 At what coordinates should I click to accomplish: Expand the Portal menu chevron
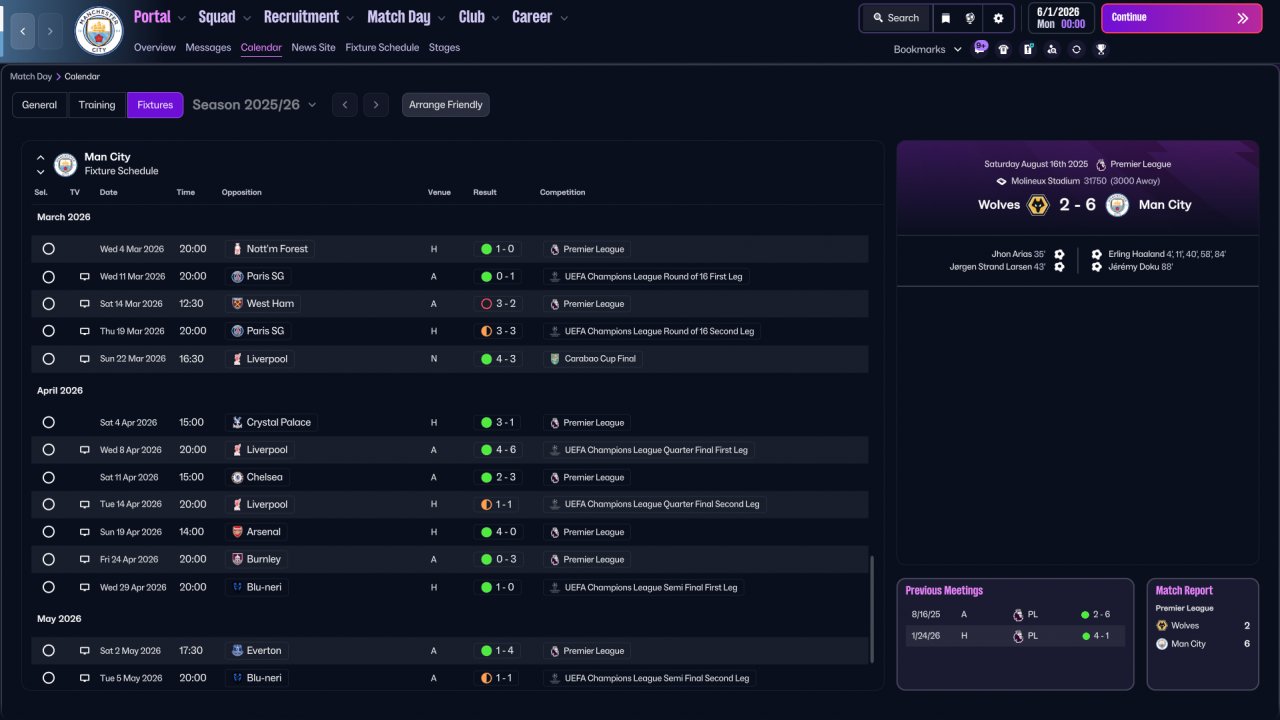181,18
